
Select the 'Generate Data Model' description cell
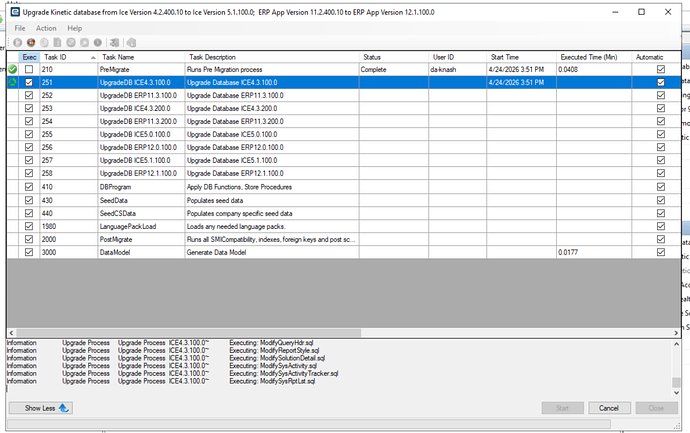tap(272, 252)
